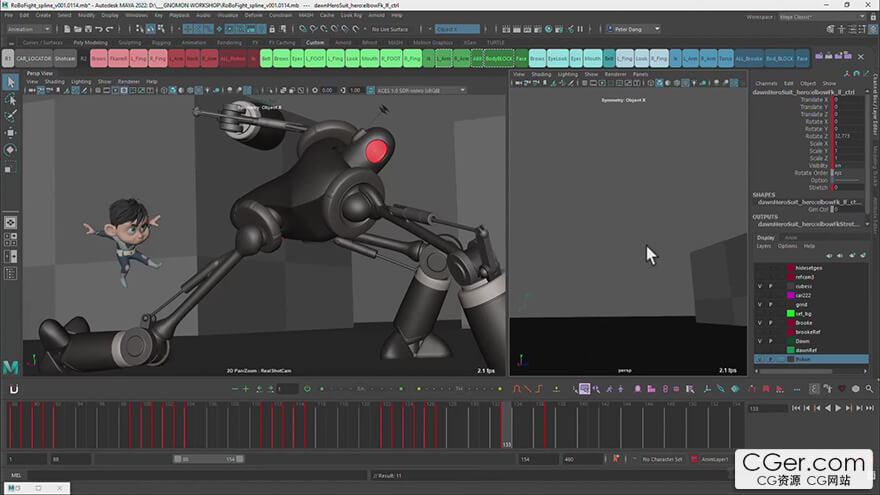880x495 pixels.
Task: Click the single-pane layout icon
Action: pos(10,222)
